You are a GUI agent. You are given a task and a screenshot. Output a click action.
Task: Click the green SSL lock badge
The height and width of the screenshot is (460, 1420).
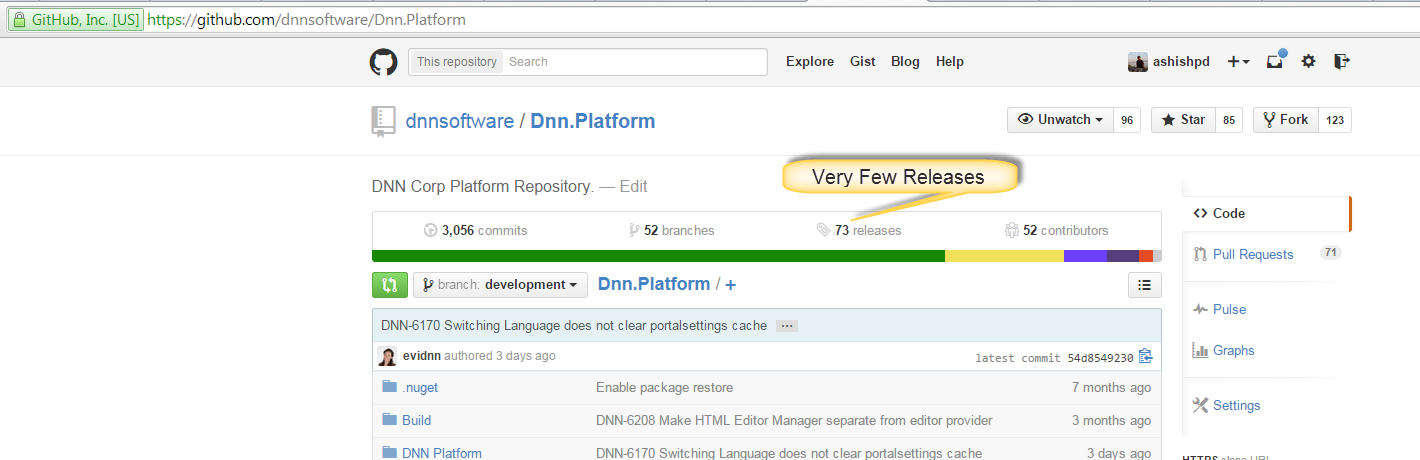click(75, 20)
